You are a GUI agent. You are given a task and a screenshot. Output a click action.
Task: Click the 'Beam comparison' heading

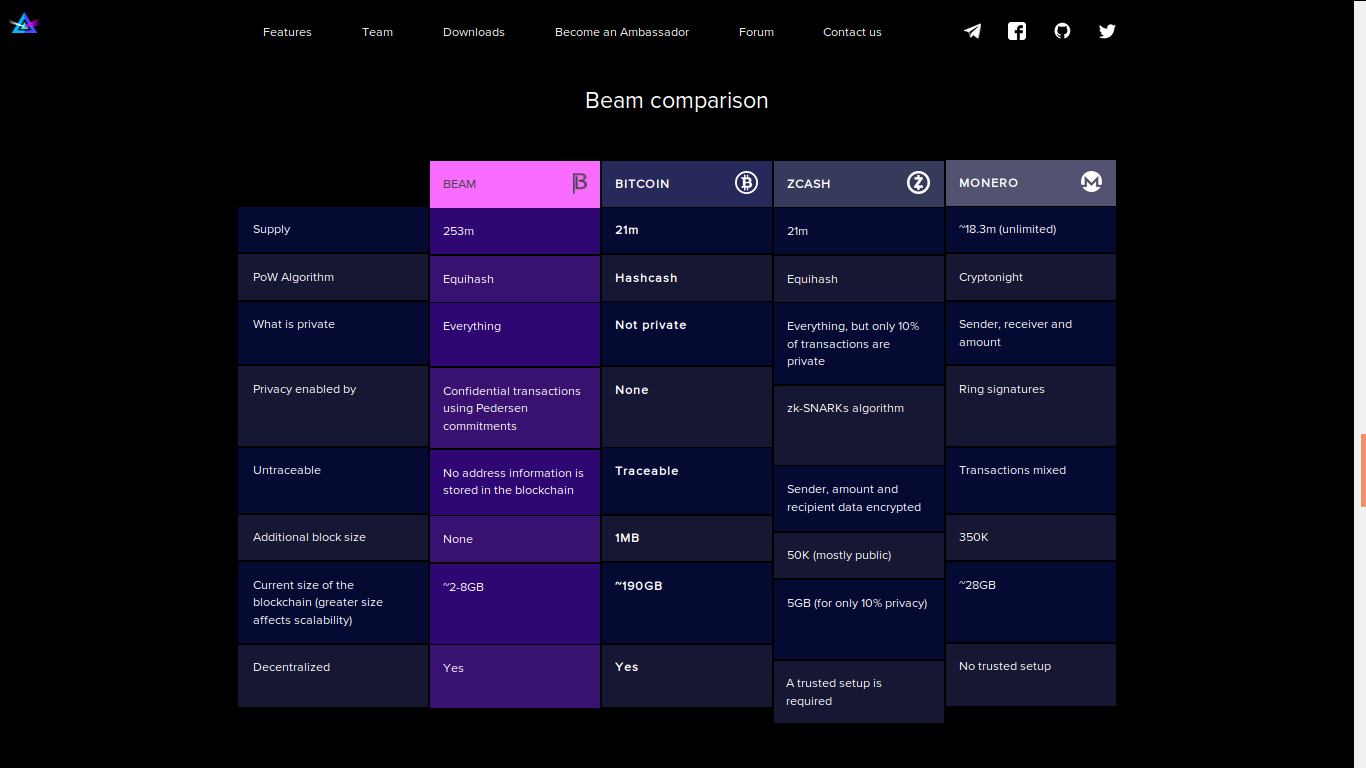[x=677, y=100]
